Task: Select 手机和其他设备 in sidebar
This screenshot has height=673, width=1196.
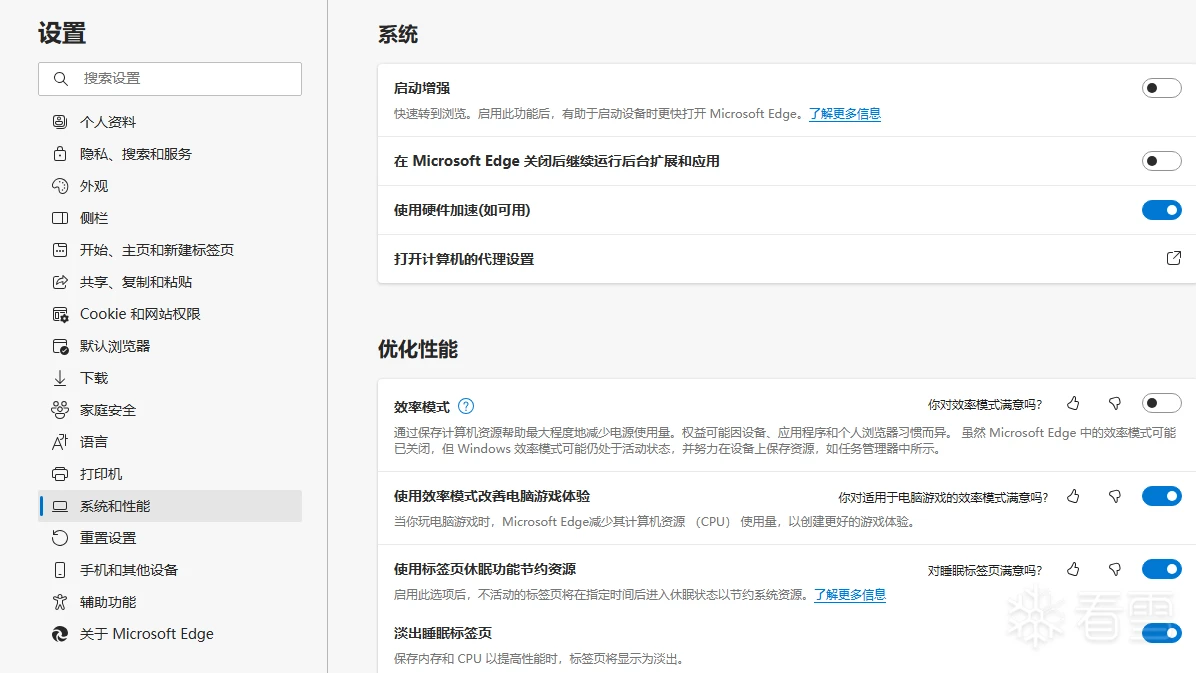Action: point(170,571)
